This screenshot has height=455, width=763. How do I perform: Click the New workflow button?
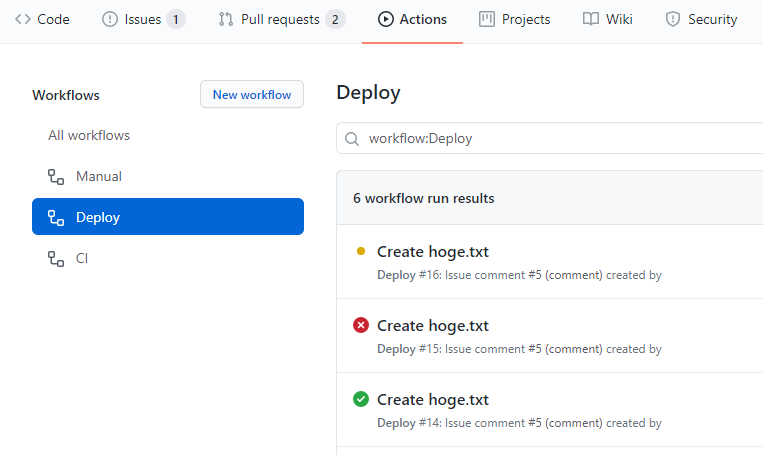(252, 94)
